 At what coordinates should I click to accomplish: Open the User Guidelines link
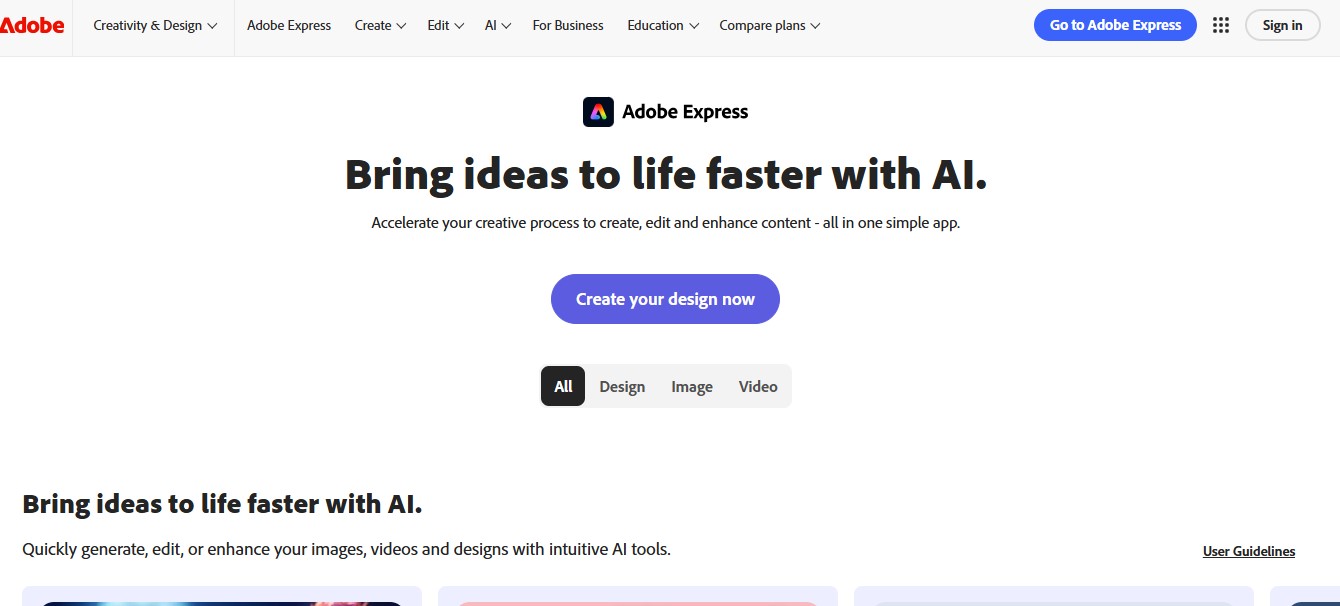pyautogui.click(x=1248, y=551)
